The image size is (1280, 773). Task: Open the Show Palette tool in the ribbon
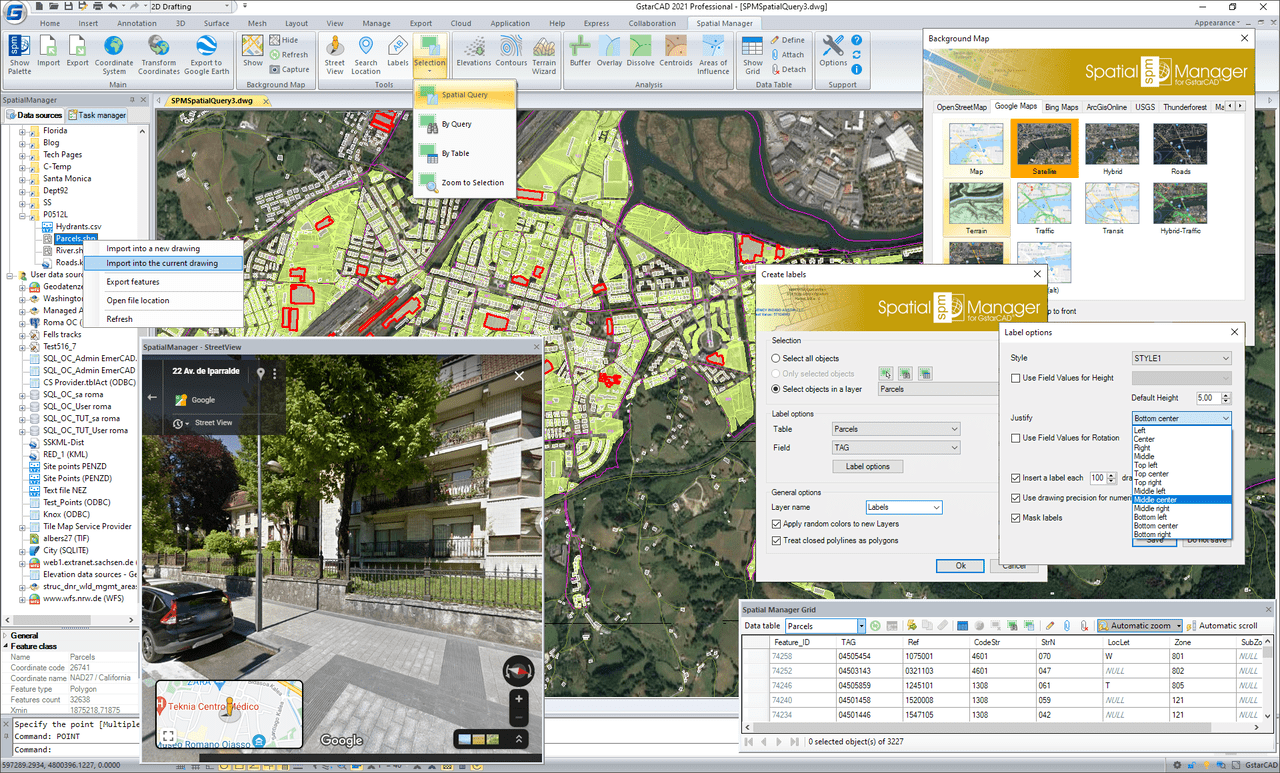click(x=19, y=54)
